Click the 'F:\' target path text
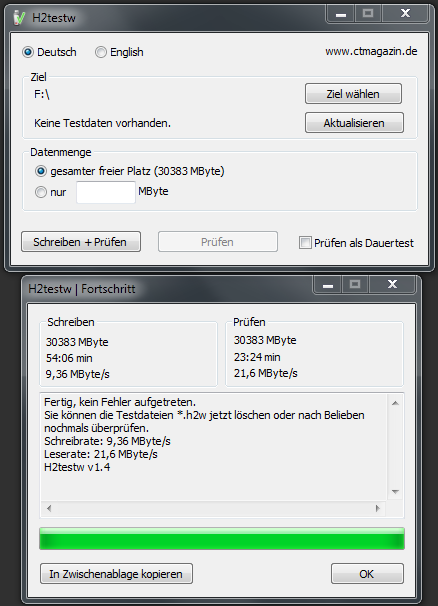This screenshot has height=606, width=438. tap(42, 94)
